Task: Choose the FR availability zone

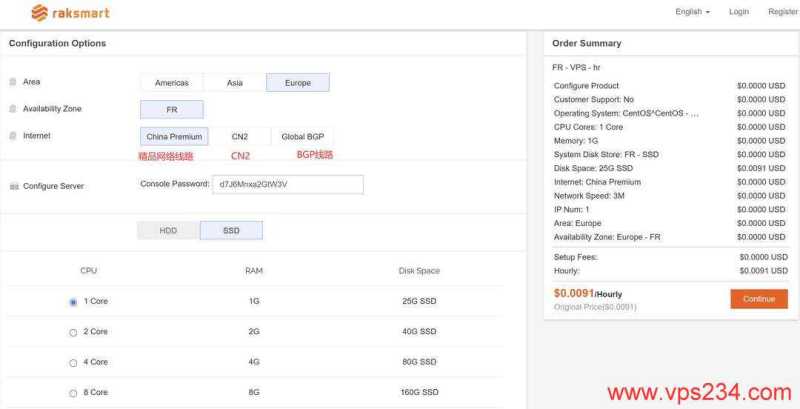Action: [172, 110]
